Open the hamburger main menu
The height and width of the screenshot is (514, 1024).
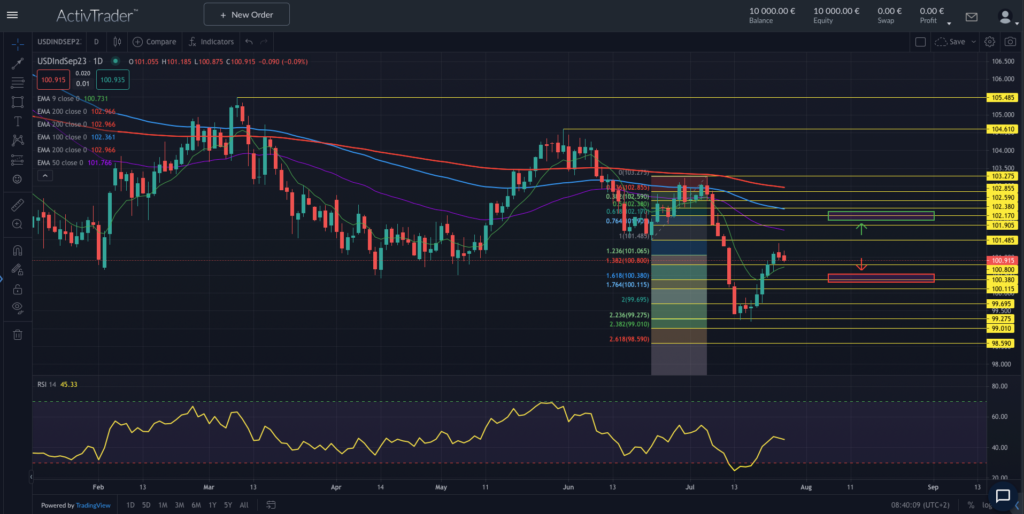click(12, 15)
